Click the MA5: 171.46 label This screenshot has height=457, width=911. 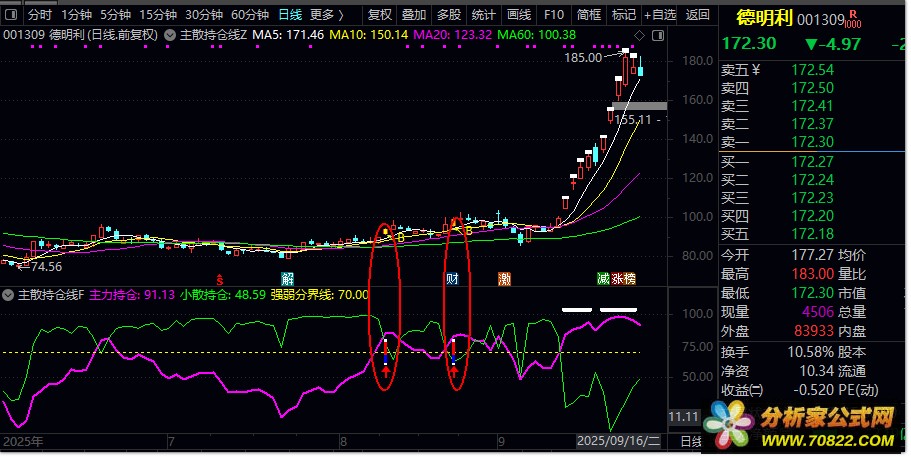point(288,35)
